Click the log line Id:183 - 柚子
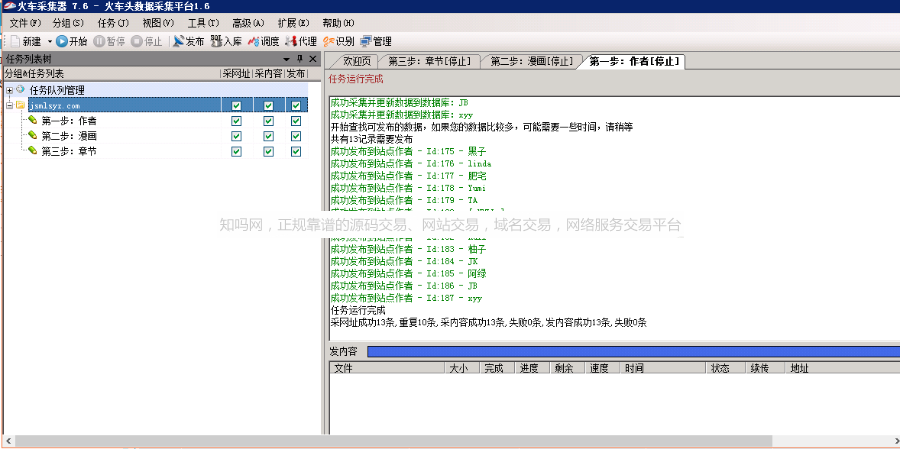Viewport: 900px width, 449px height. coord(409,249)
